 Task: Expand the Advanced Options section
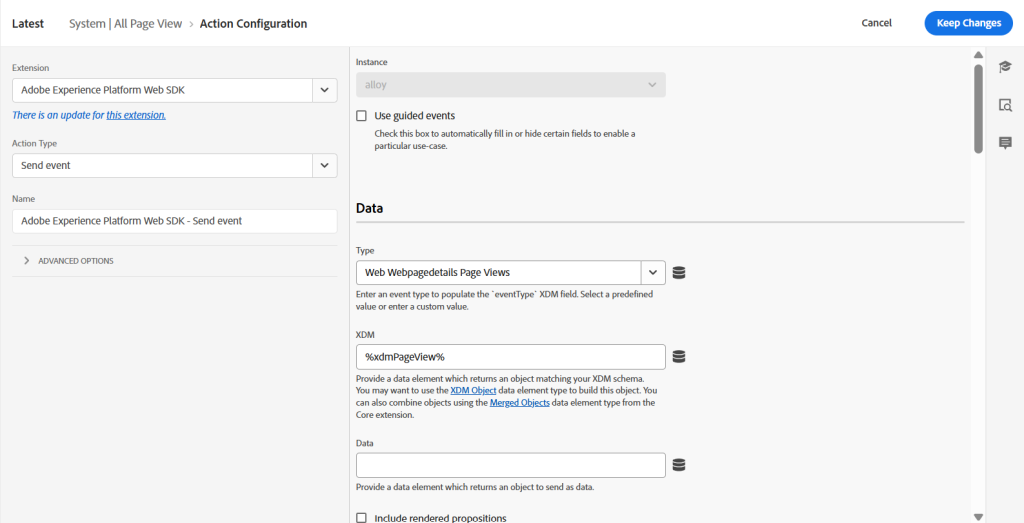69,261
